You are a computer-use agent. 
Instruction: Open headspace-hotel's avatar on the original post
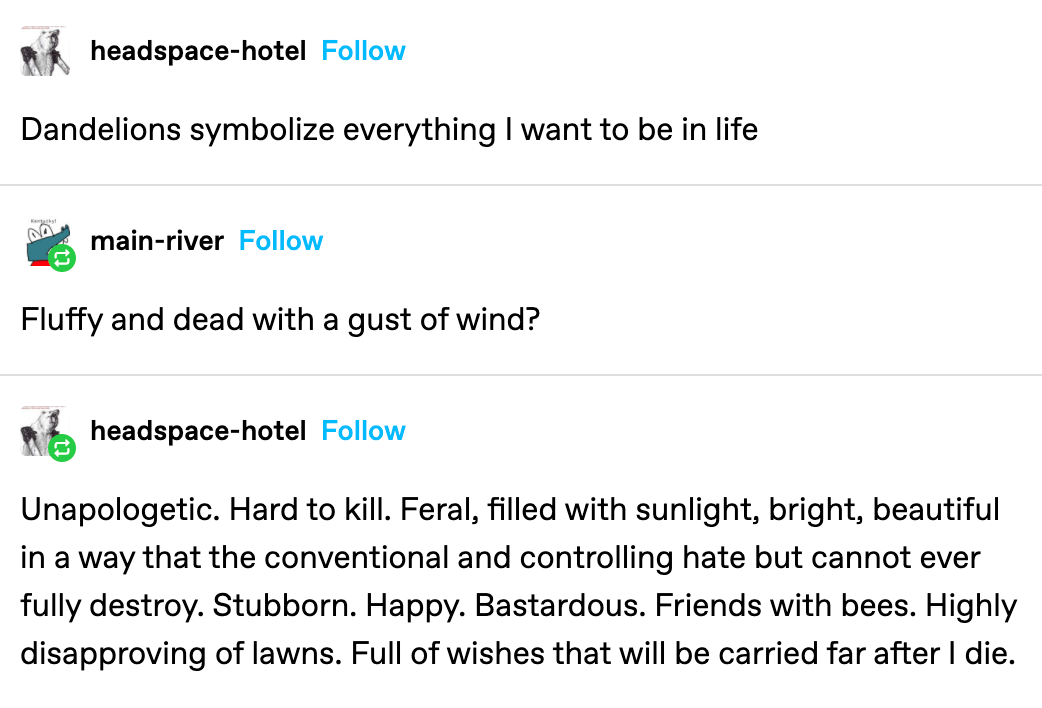pyautogui.click(x=45, y=51)
